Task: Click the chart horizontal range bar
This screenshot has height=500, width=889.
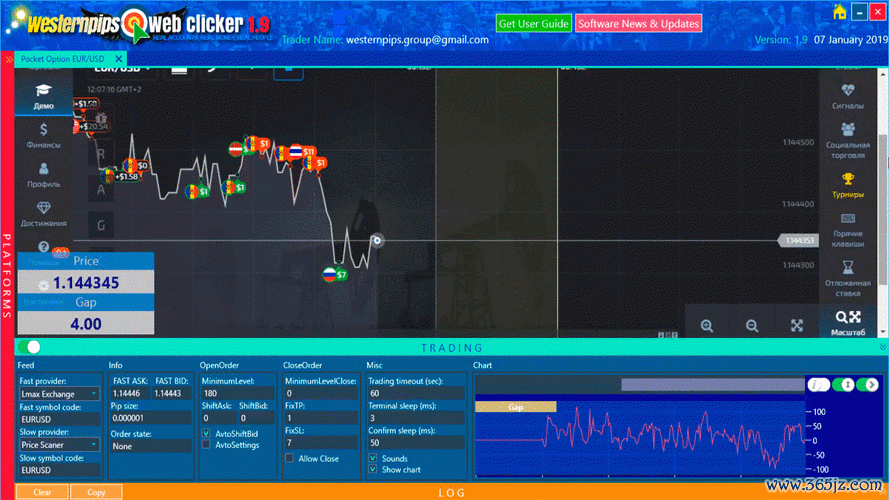Action: pos(712,385)
